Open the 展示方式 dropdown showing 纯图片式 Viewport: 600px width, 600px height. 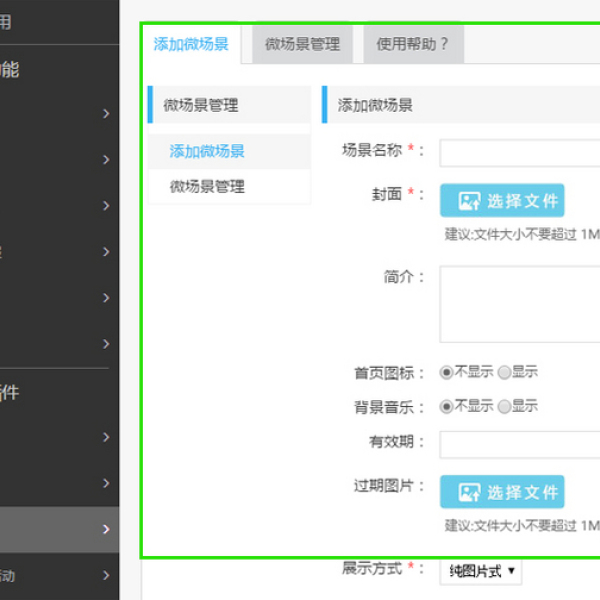coord(480,571)
